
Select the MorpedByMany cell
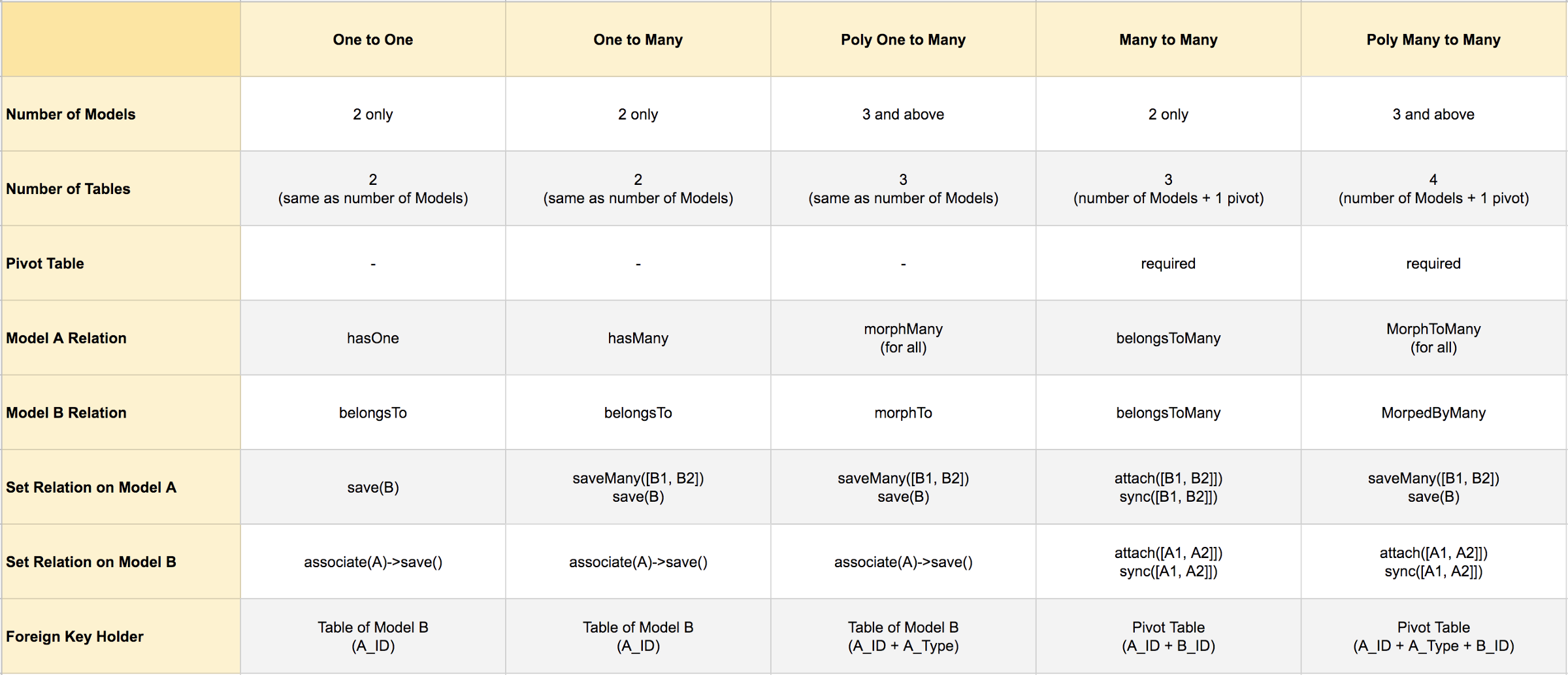click(x=1433, y=412)
